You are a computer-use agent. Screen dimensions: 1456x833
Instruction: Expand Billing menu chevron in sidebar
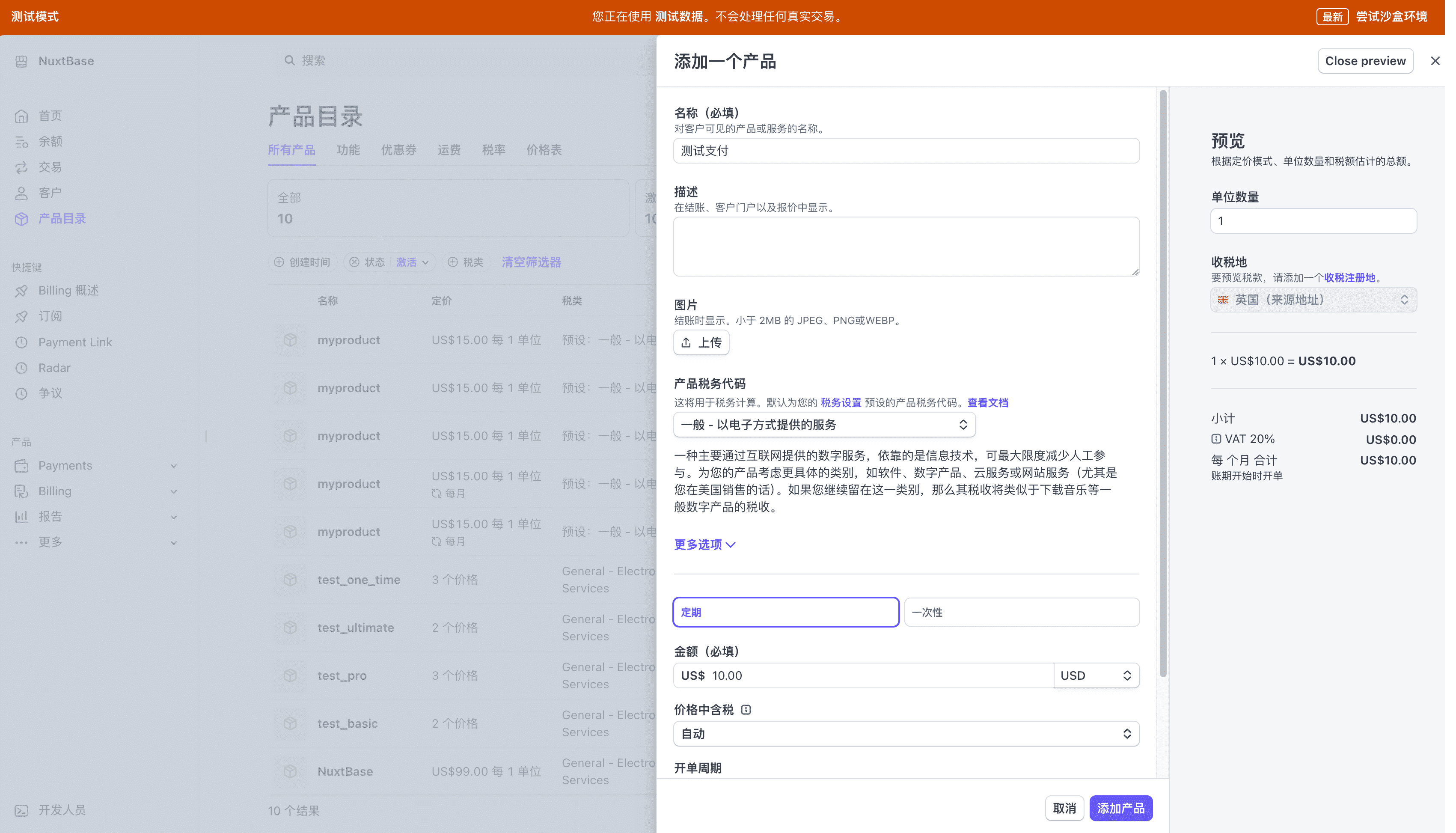174,491
